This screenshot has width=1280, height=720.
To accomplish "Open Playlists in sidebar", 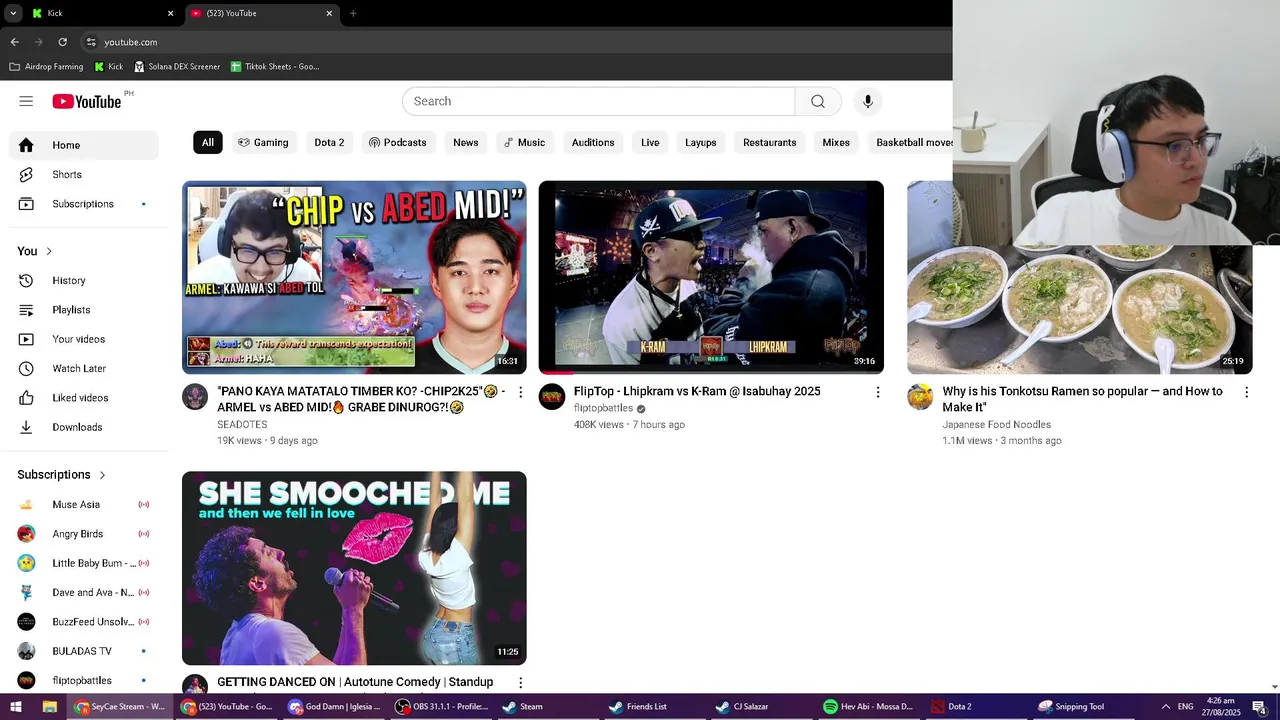I will pos(84,310).
